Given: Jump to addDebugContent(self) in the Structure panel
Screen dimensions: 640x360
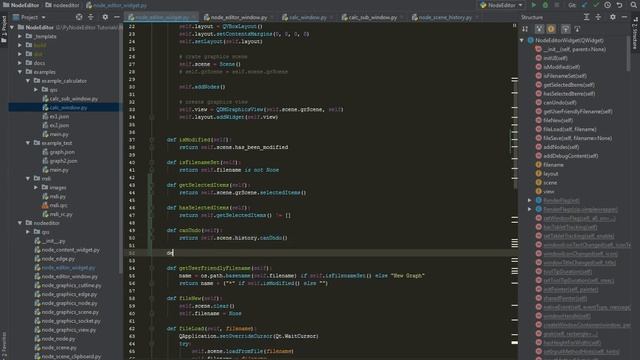Looking at the screenshot, I should [x=571, y=156].
